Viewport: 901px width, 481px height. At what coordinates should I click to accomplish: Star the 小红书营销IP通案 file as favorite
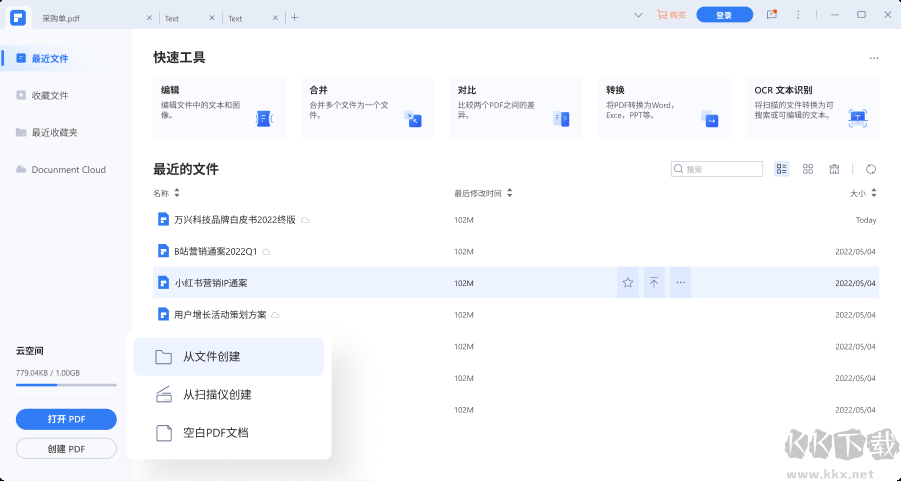(x=628, y=283)
